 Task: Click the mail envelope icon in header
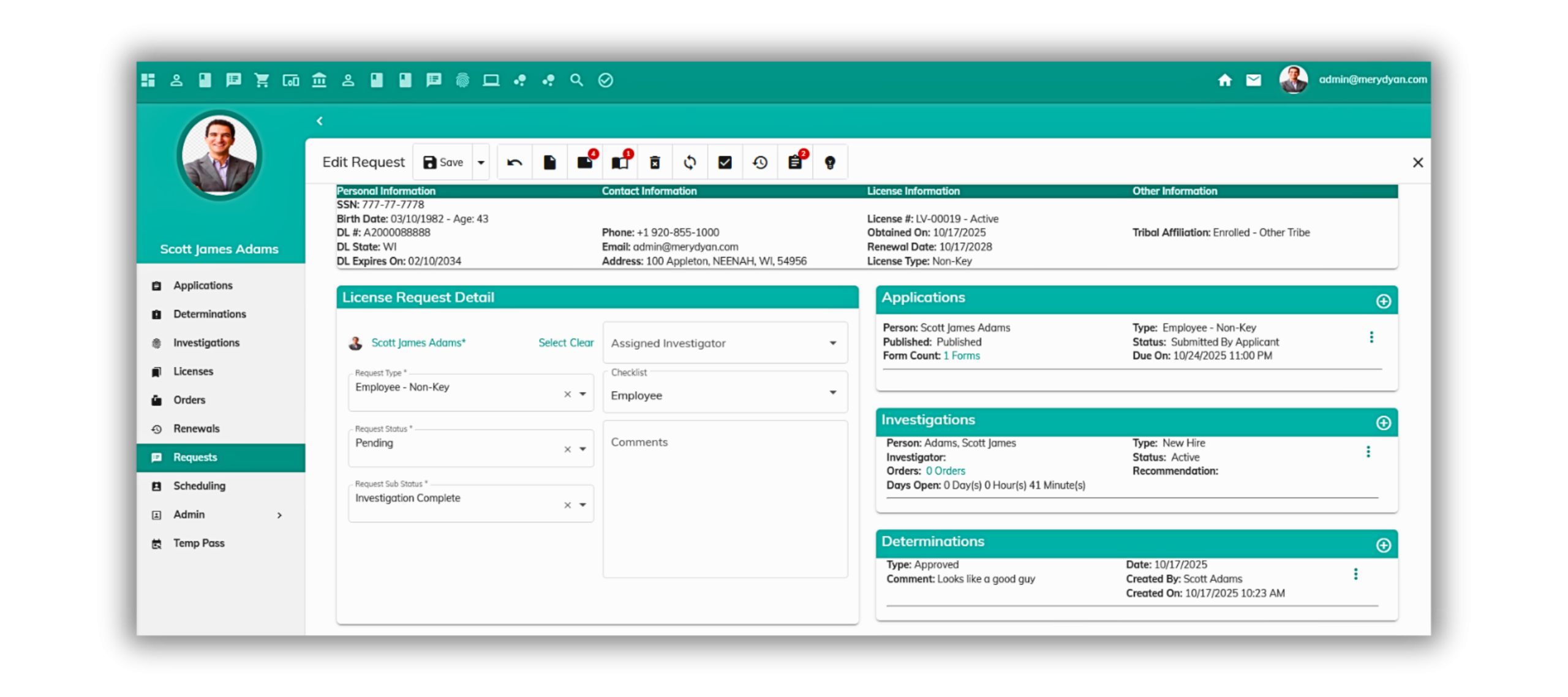coord(1253,80)
